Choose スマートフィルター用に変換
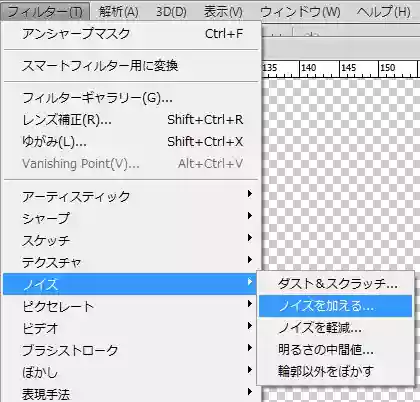Image resolution: width=420 pixels, height=402 pixels. [x=131, y=66]
